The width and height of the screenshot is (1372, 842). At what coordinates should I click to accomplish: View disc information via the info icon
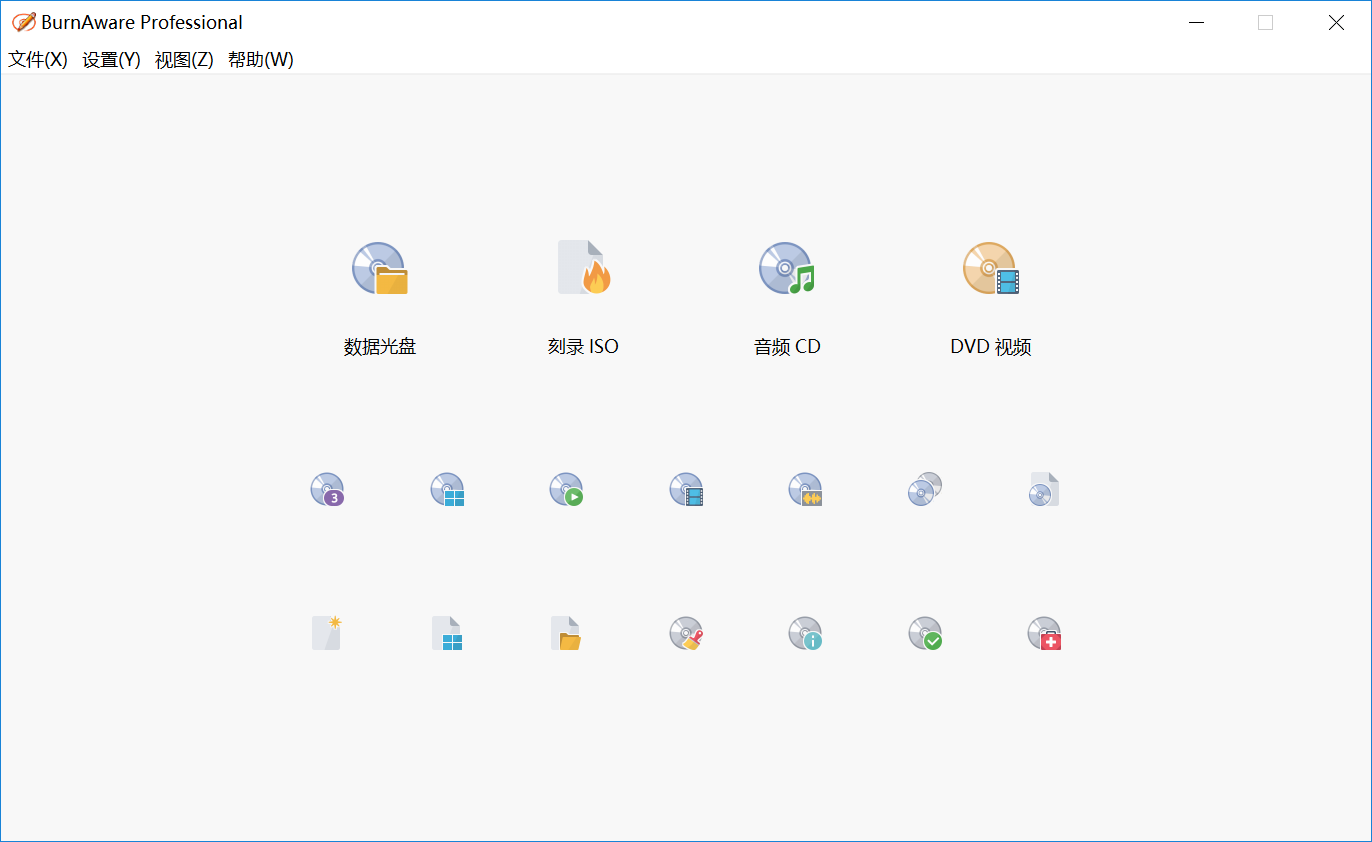click(805, 633)
